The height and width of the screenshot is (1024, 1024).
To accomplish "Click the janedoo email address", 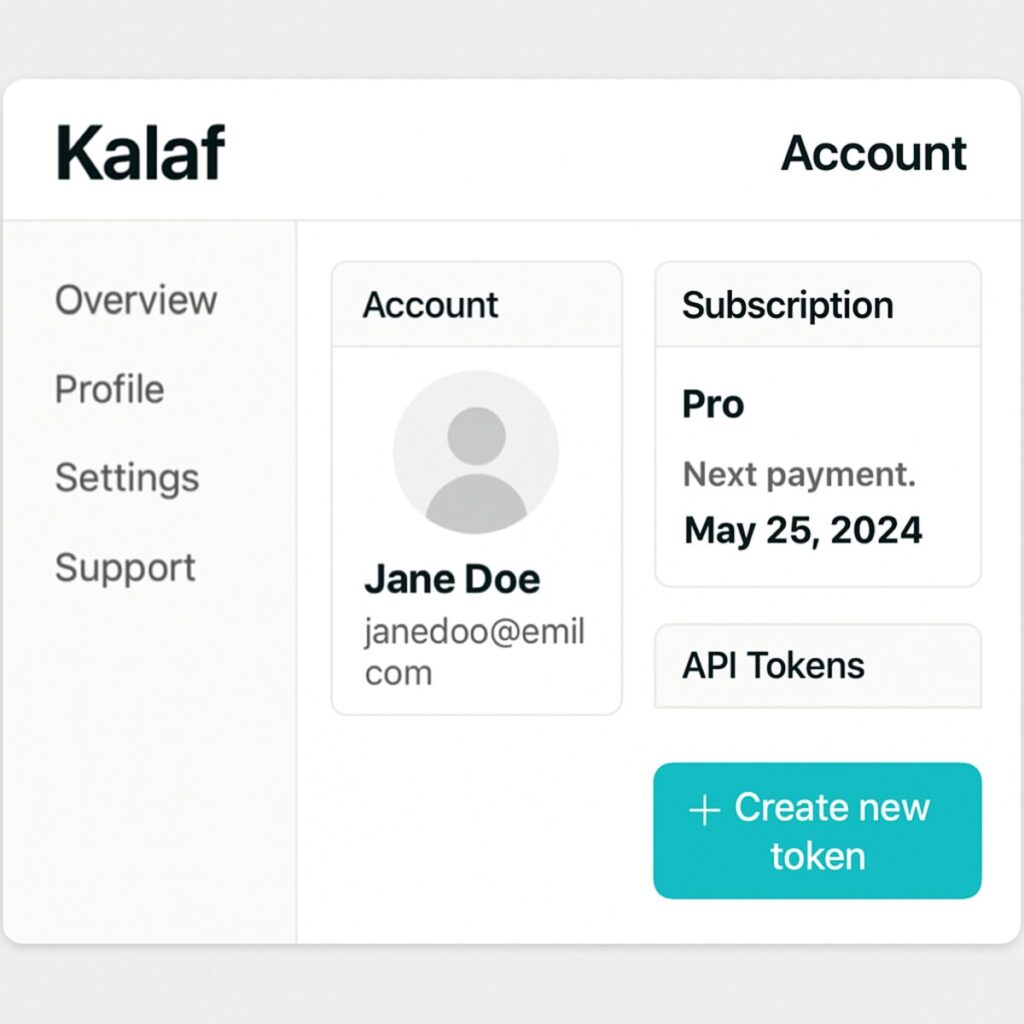I will coord(474,651).
